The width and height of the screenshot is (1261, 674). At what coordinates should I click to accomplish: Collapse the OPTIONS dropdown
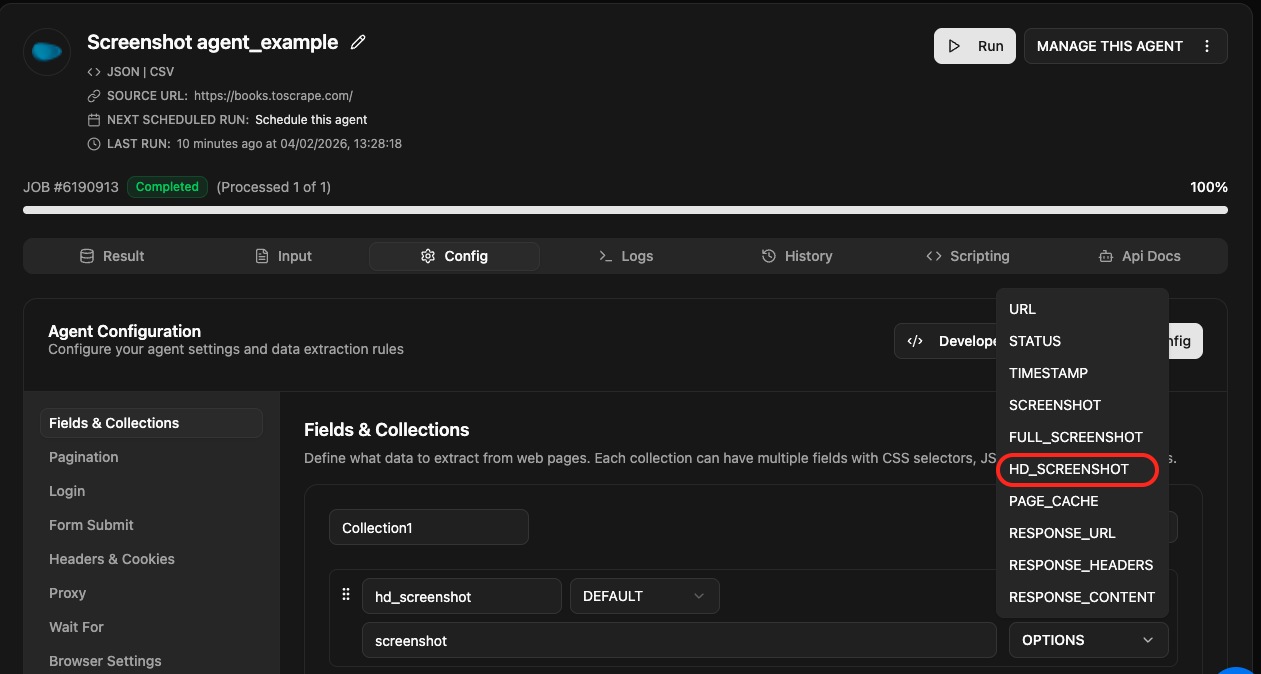click(x=1088, y=640)
